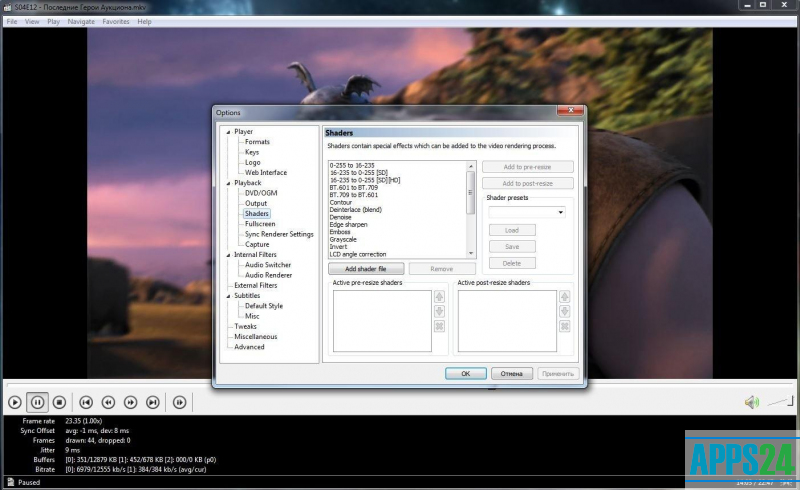
Task: Select the Edge sharpen shader
Action: (348, 225)
